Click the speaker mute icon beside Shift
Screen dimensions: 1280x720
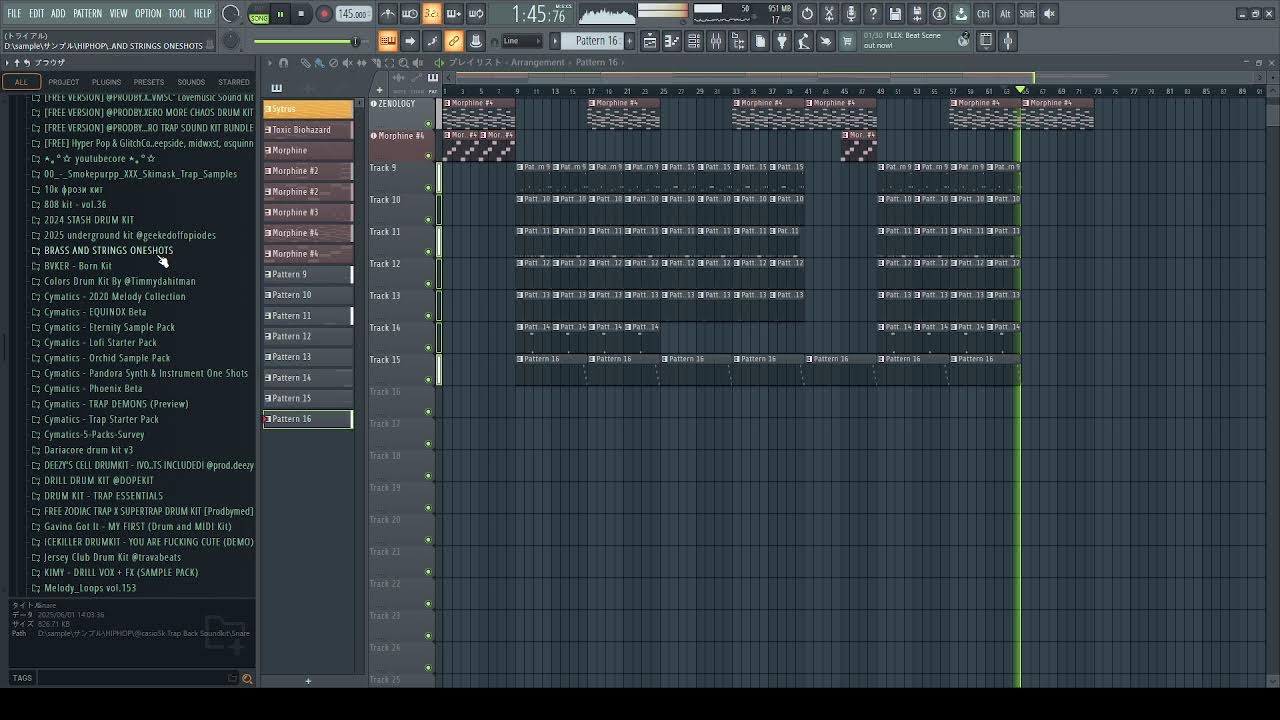[x=1049, y=14]
